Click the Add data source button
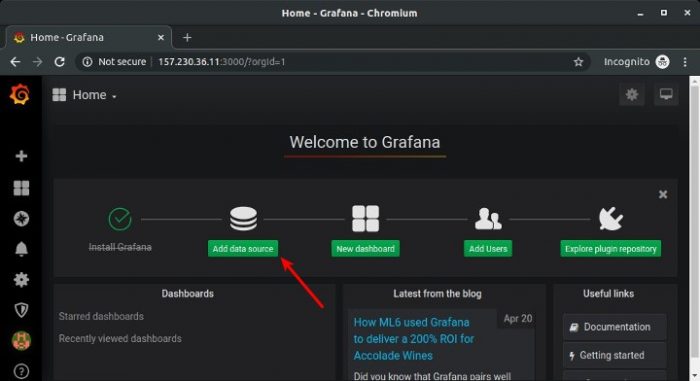 (x=243, y=249)
